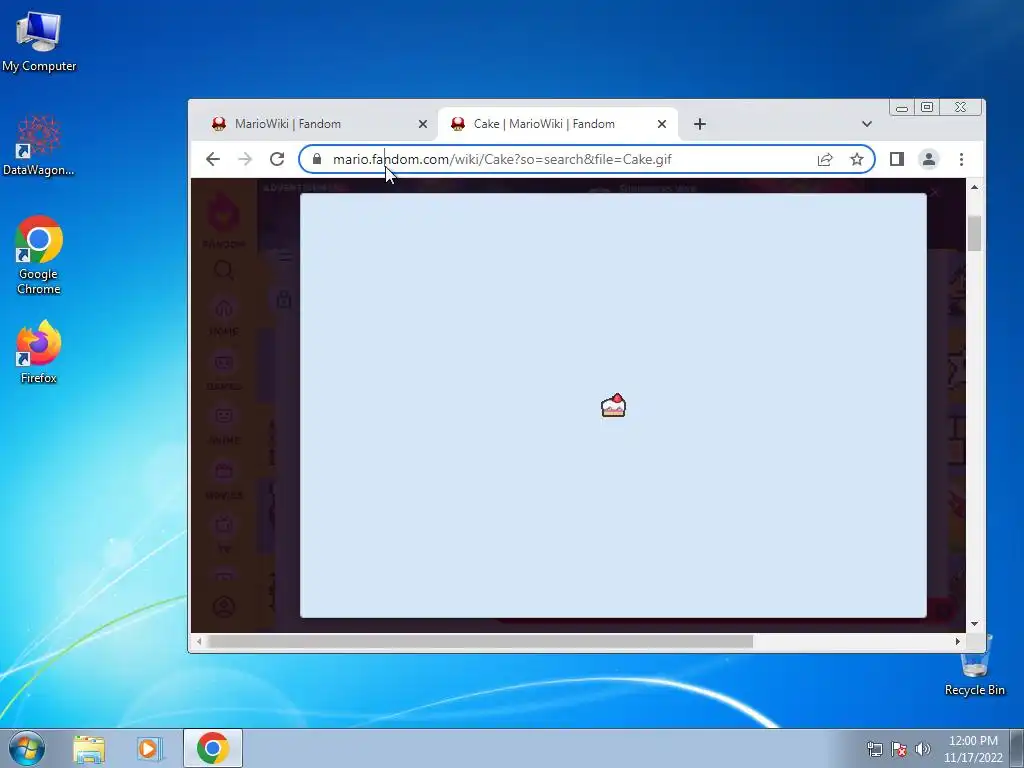Image resolution: width=1024 pixels, height=768 pixels.
Task: Select the DataWagon desktop shortcut
Action: coord(39,145)
